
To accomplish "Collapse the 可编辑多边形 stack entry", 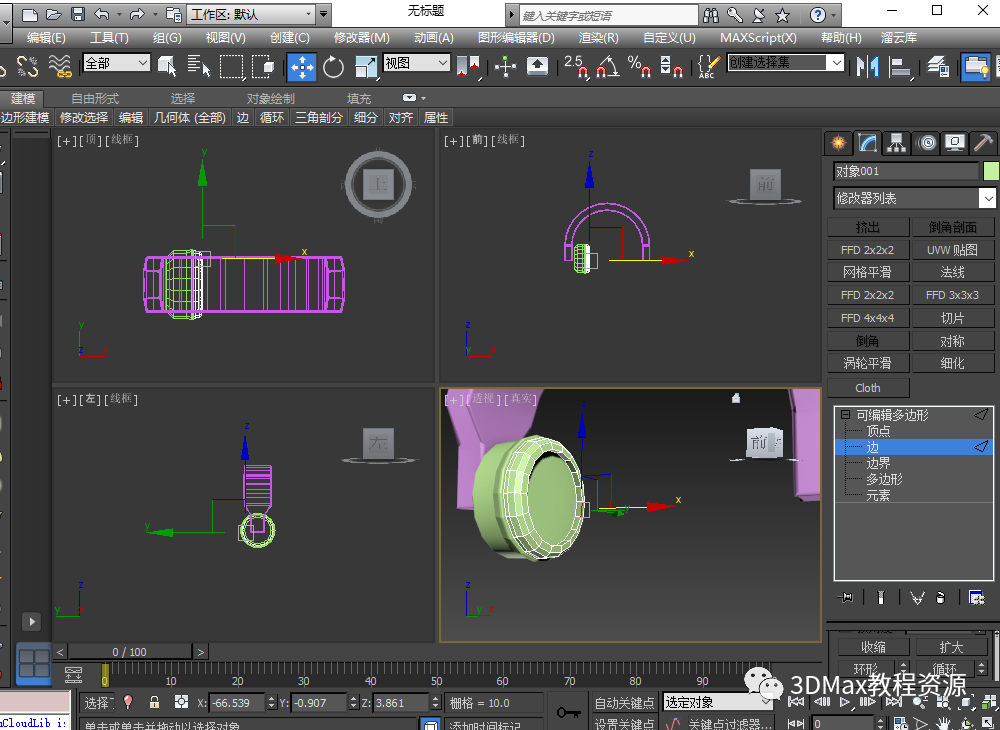I will click(x=845, y=415).
